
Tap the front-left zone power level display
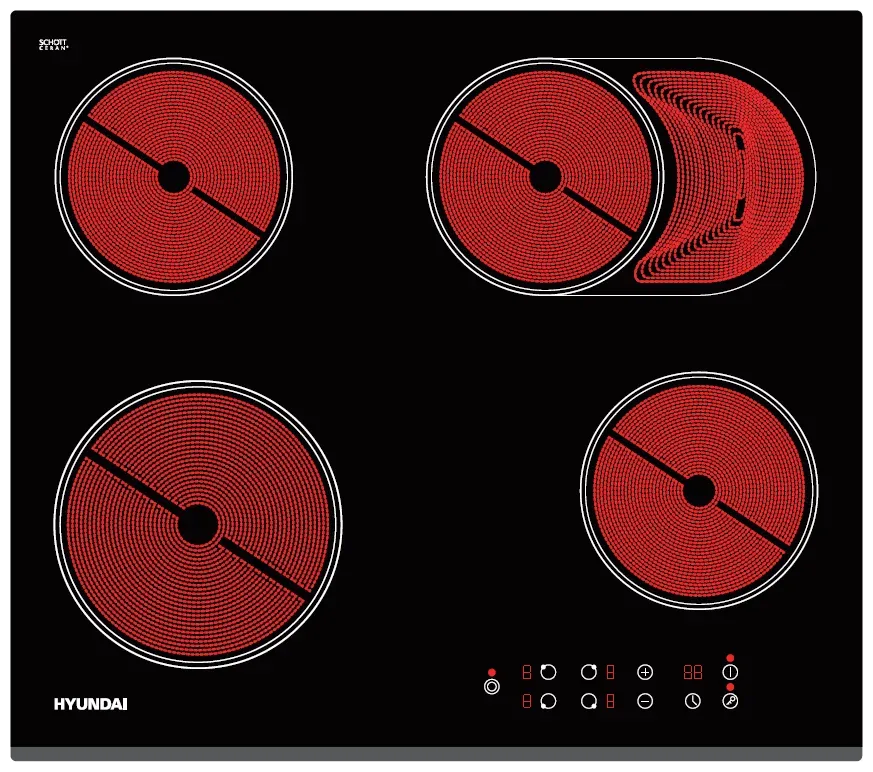[527, 701]
